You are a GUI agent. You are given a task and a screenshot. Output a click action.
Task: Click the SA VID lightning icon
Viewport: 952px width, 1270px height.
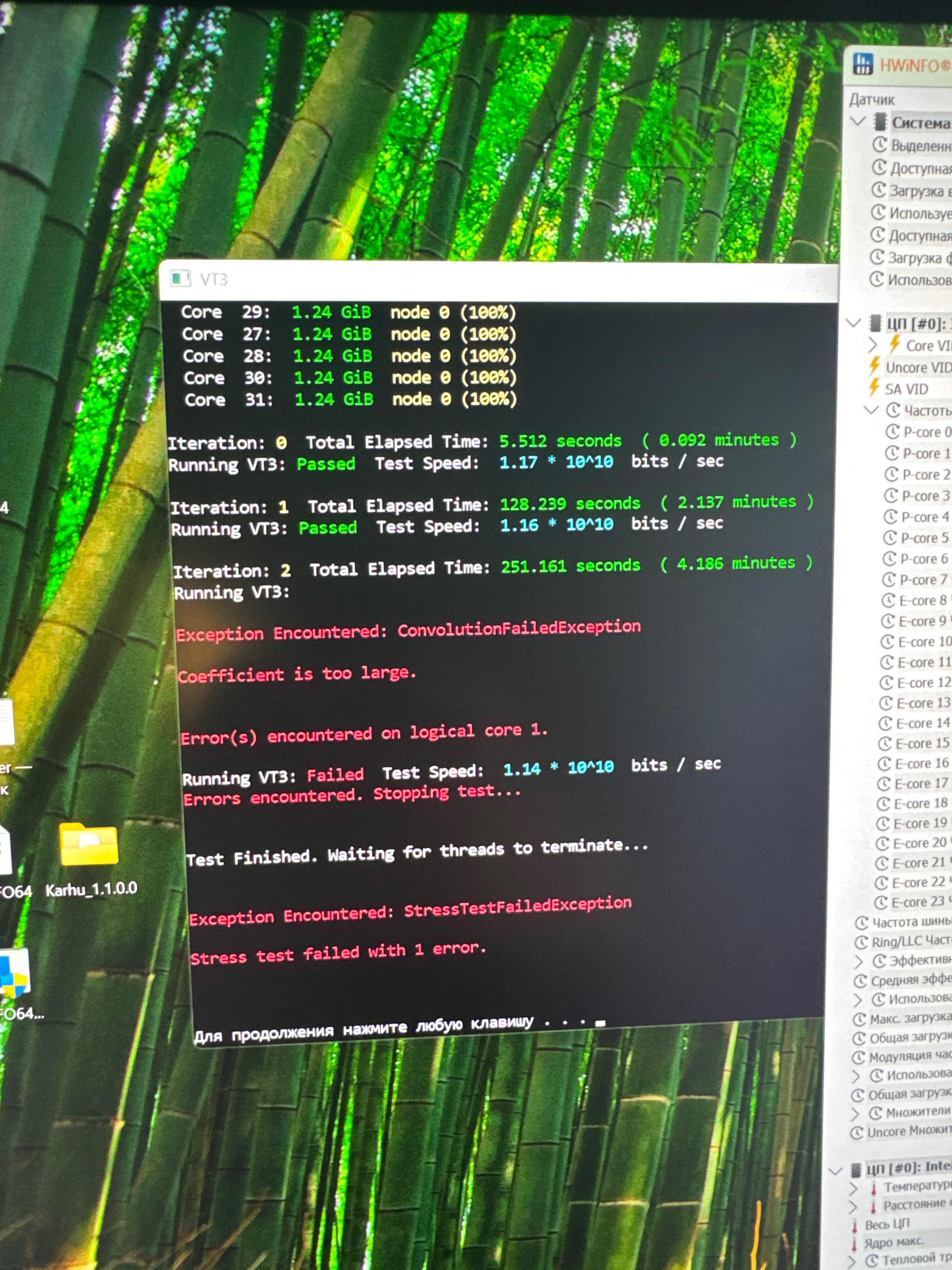click(x=874, y=387)
